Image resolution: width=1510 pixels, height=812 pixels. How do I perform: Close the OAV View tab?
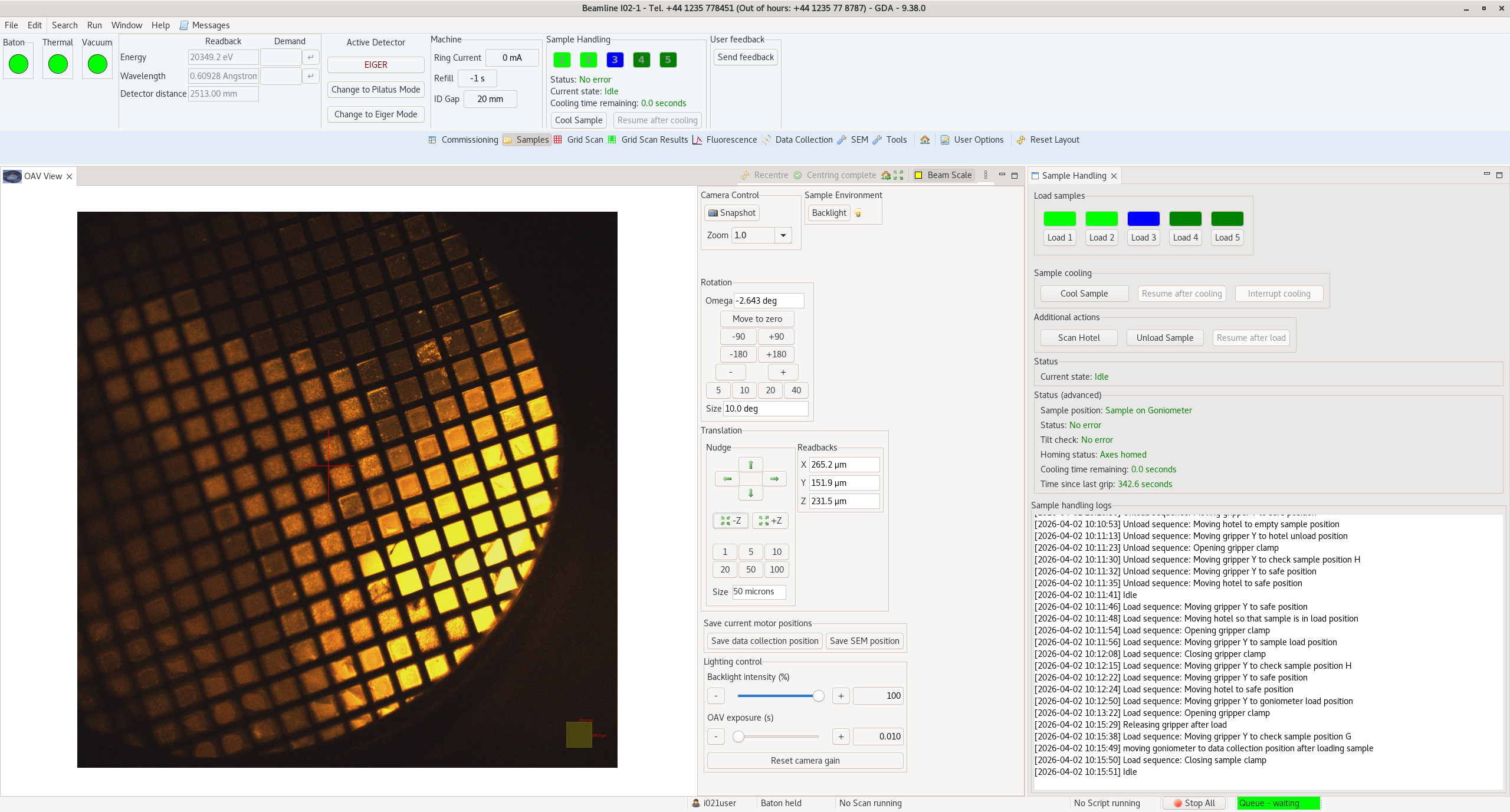(x=70, y=176)
